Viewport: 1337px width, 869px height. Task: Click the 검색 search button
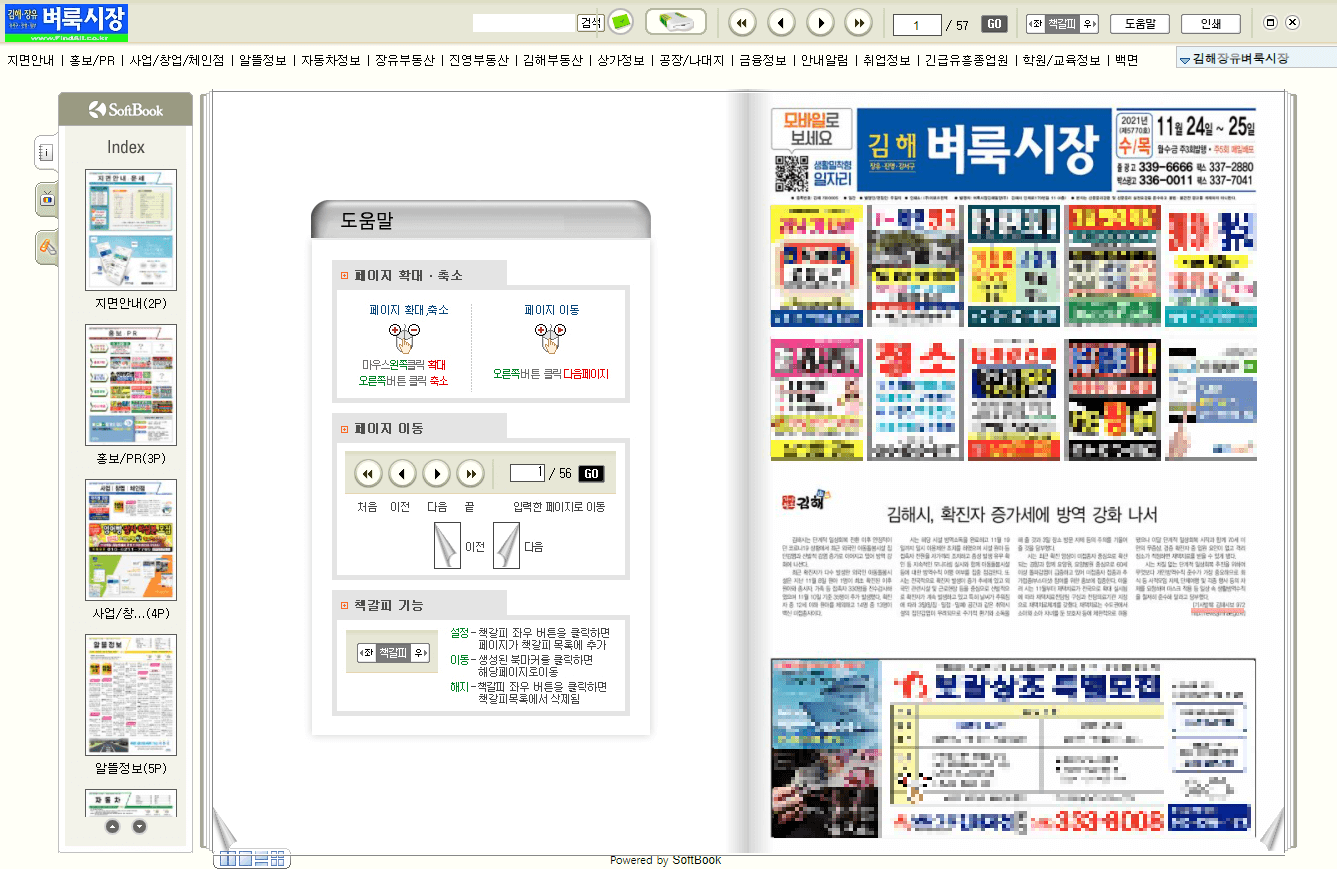[590, 22]
